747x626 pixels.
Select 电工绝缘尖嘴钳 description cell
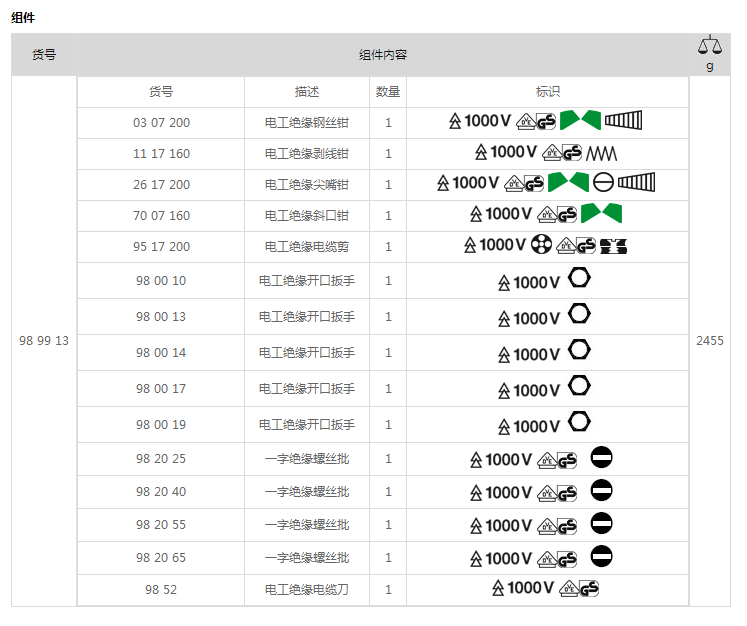pyautogui.click(x=307, y=185)
